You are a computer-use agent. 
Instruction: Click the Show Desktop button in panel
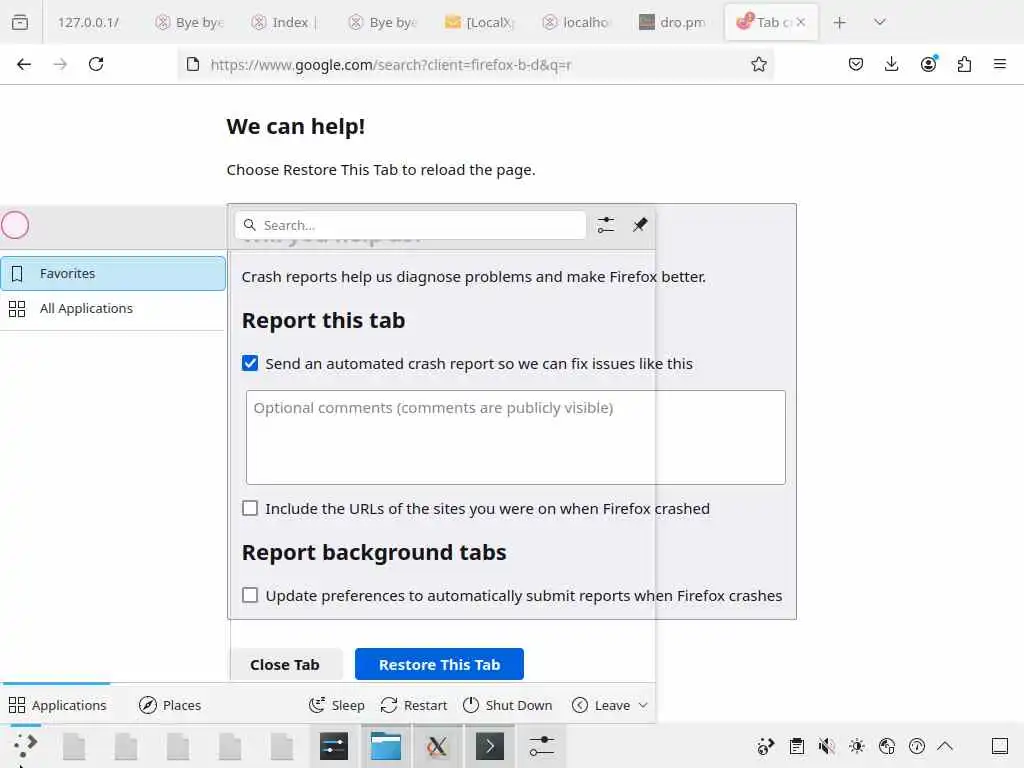pyautogui.click(x=1000, y=746)
